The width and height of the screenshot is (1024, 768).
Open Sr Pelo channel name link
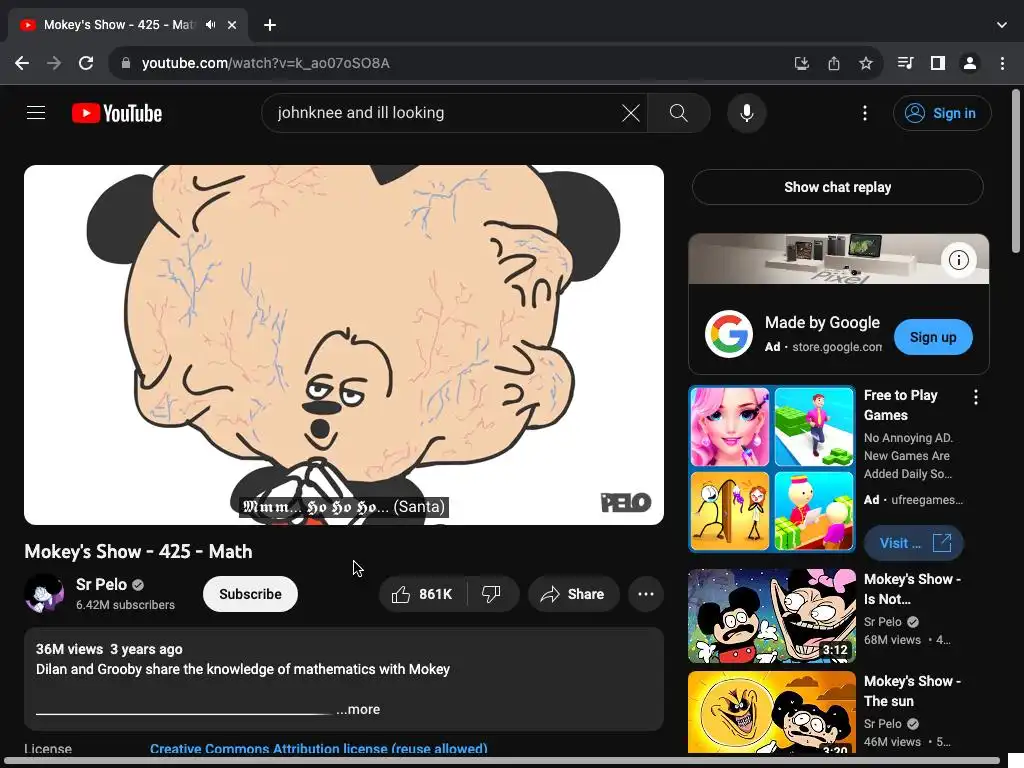(x=101, y=584)
